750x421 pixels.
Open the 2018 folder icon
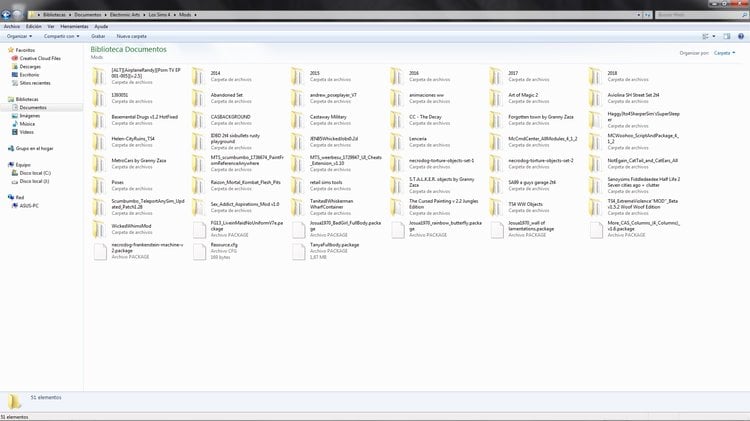click(596, 77)
